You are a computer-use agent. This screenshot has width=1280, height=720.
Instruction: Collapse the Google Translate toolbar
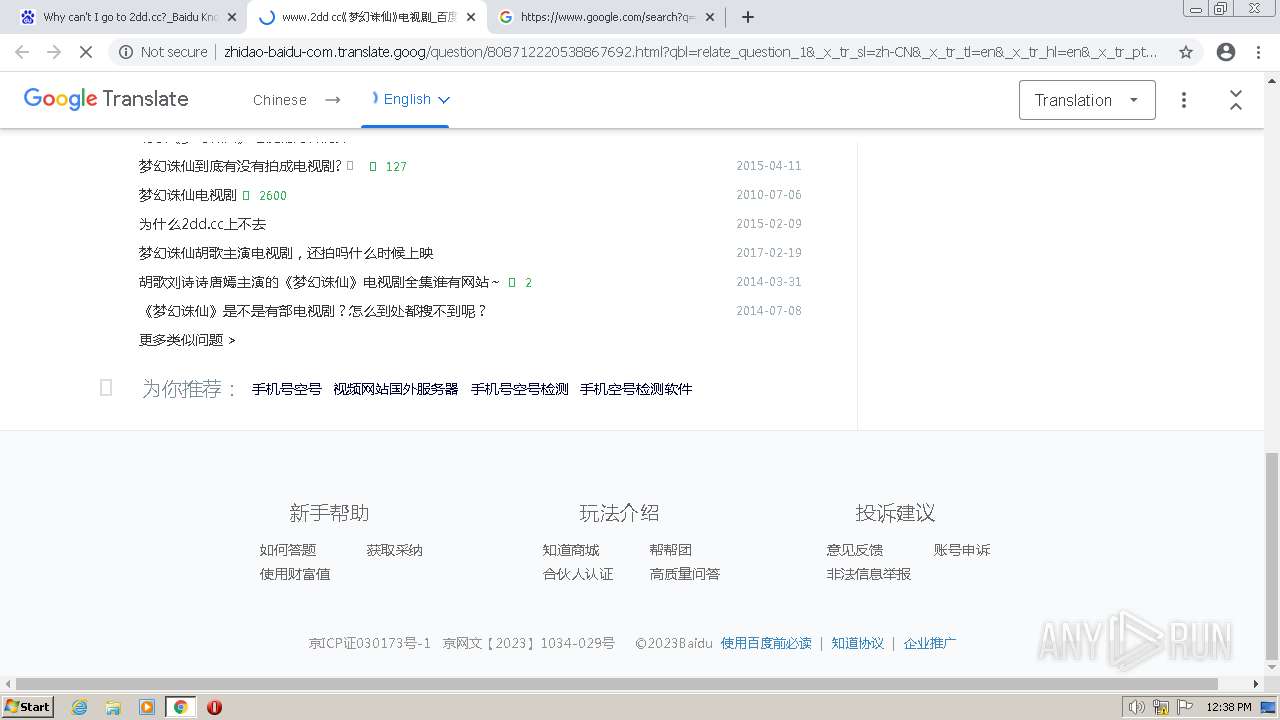(1236, 100)
